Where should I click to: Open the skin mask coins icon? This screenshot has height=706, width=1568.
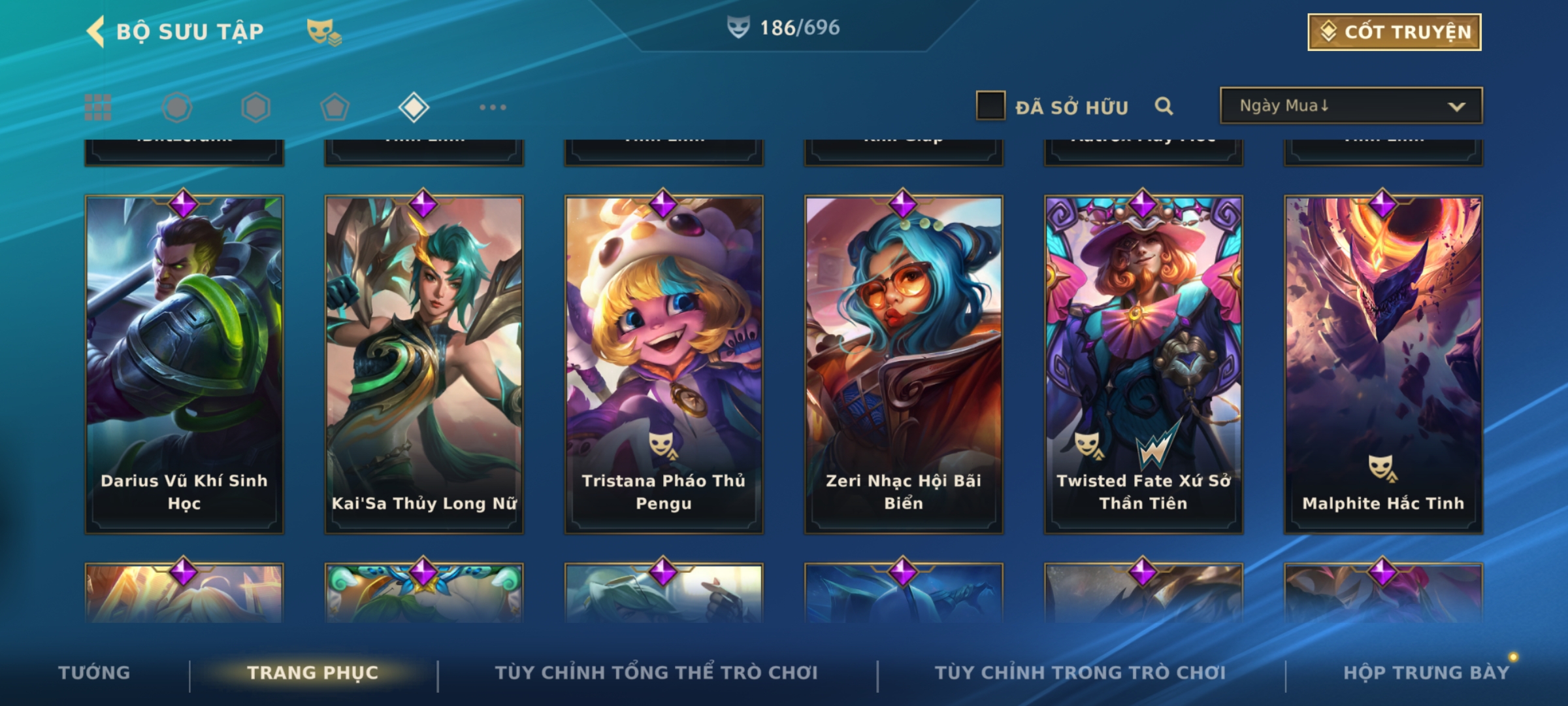324,32
